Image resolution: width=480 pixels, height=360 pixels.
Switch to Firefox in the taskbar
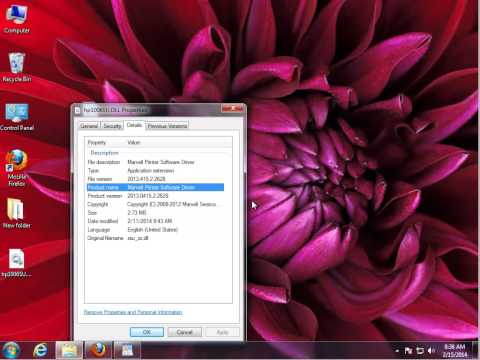tap(98, 351)
